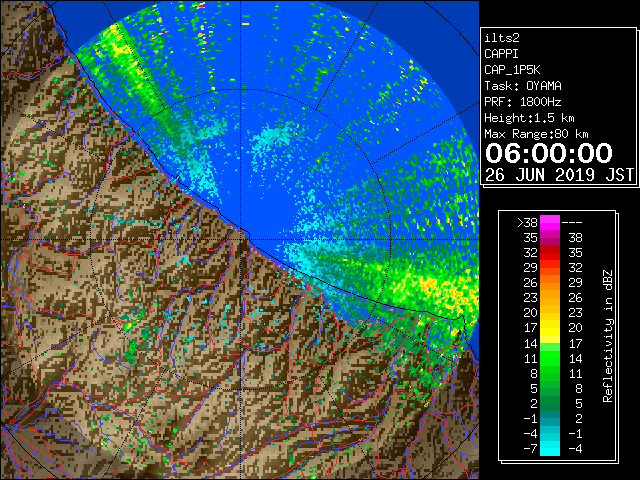Click the 'Max Range:80 km' line
Screen dimensions: 640x480
pos(536,134)
